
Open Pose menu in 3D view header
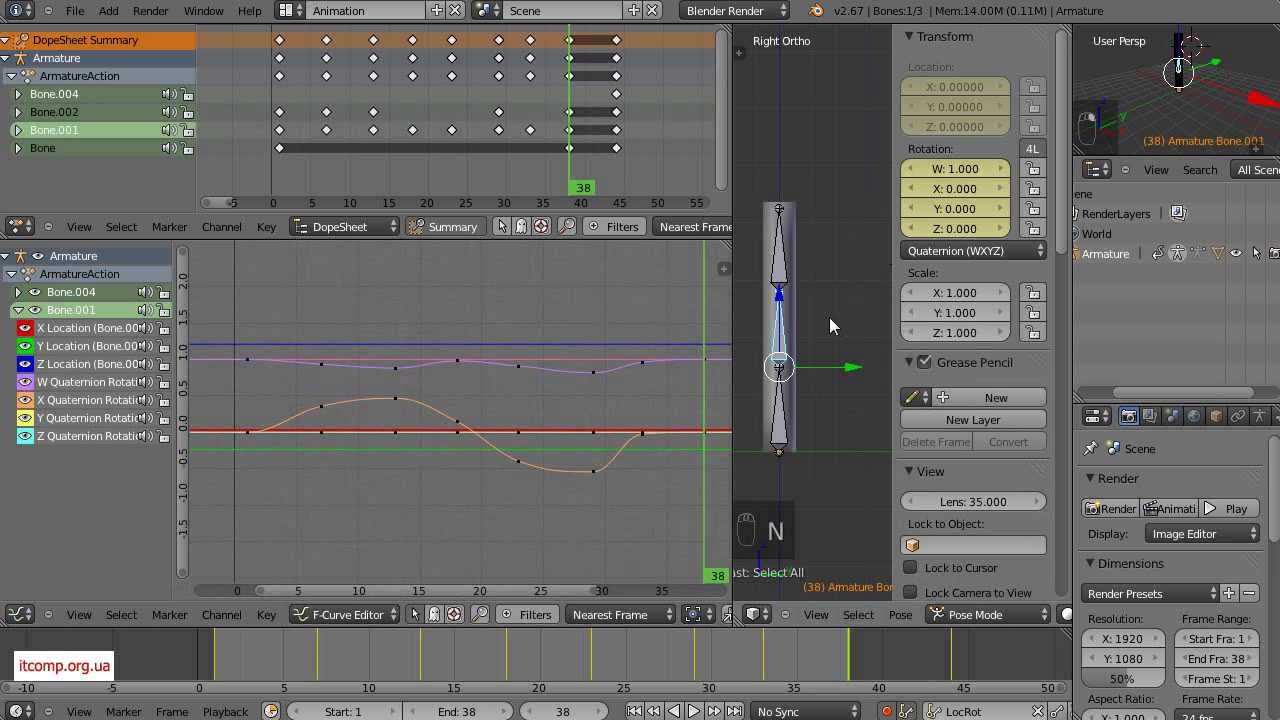point(900,614)
